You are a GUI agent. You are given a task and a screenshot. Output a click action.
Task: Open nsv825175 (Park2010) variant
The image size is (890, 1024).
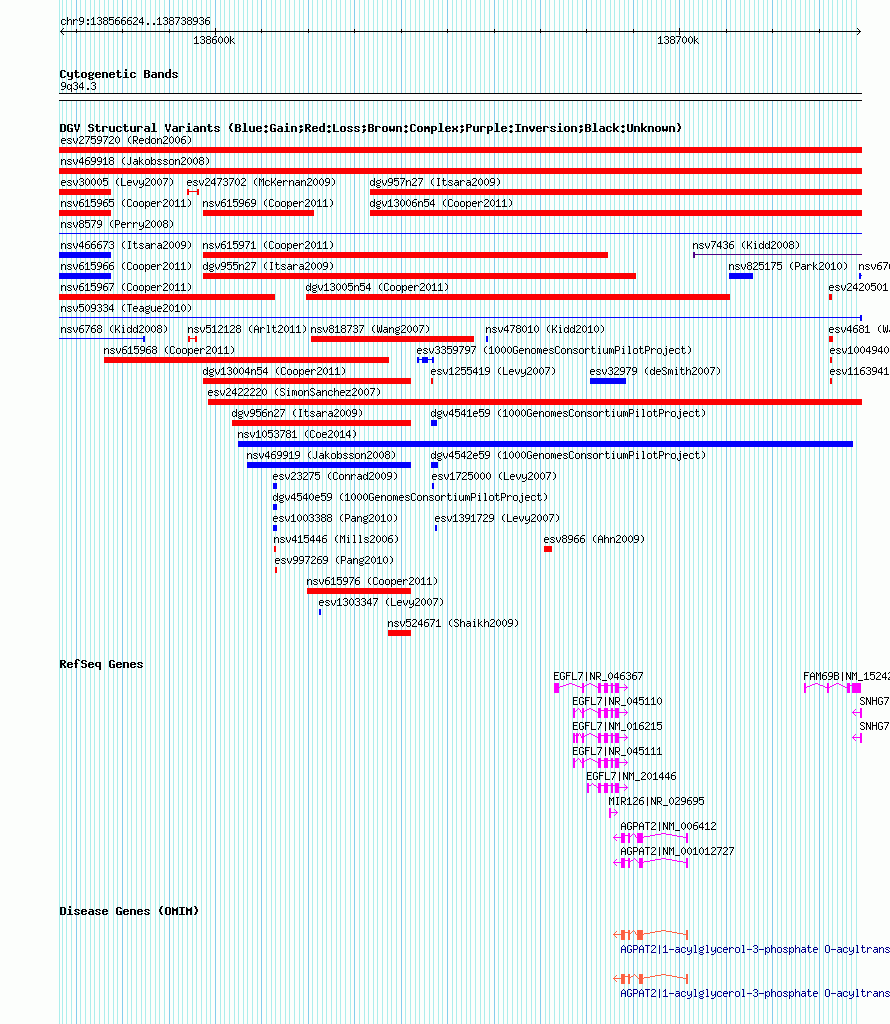coord(788,266)
